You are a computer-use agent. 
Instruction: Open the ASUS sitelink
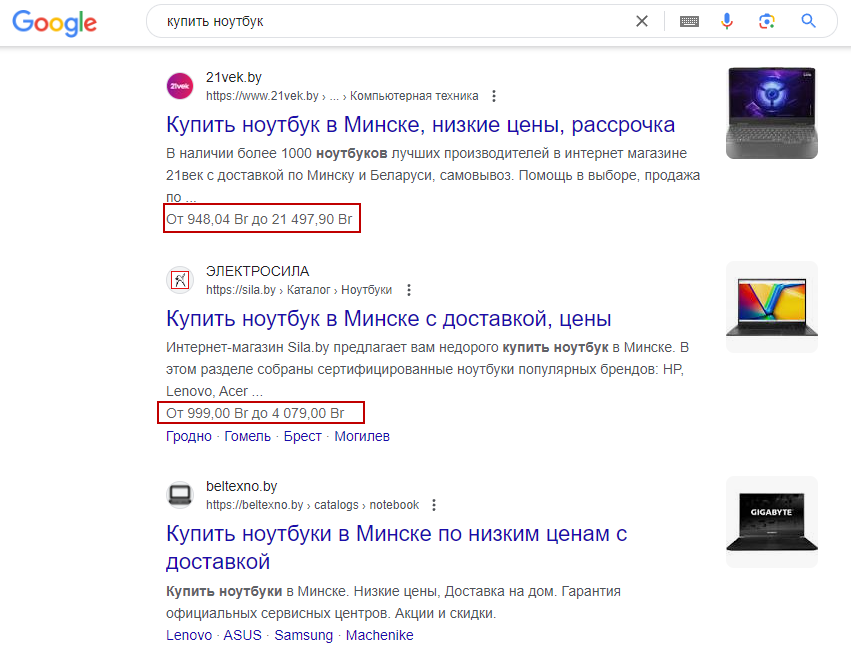point(243,635)
